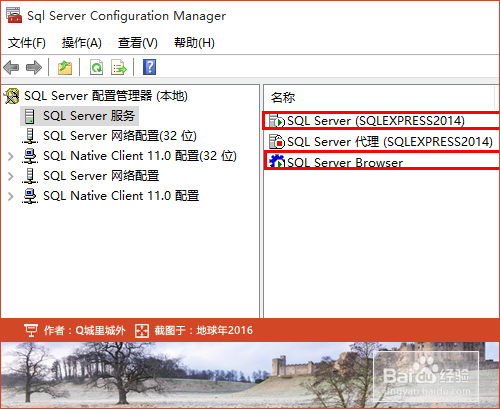This screenshot has width=500, height=409.
Task: Click icon beside SQL Server 网络配置(32 位)
Action: pyautogui.click(x=30, y=136)
